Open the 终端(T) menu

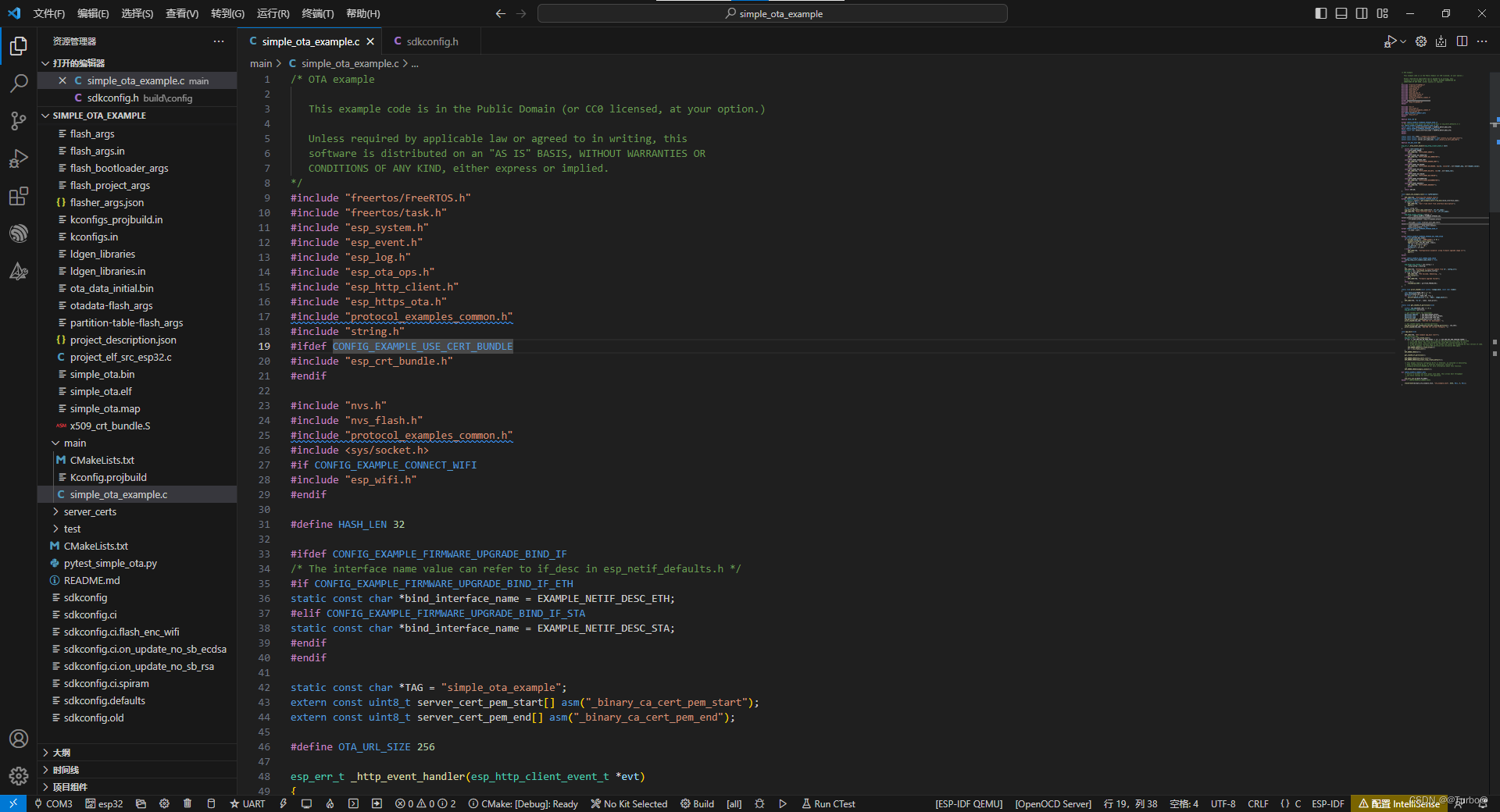pos(317,13)
